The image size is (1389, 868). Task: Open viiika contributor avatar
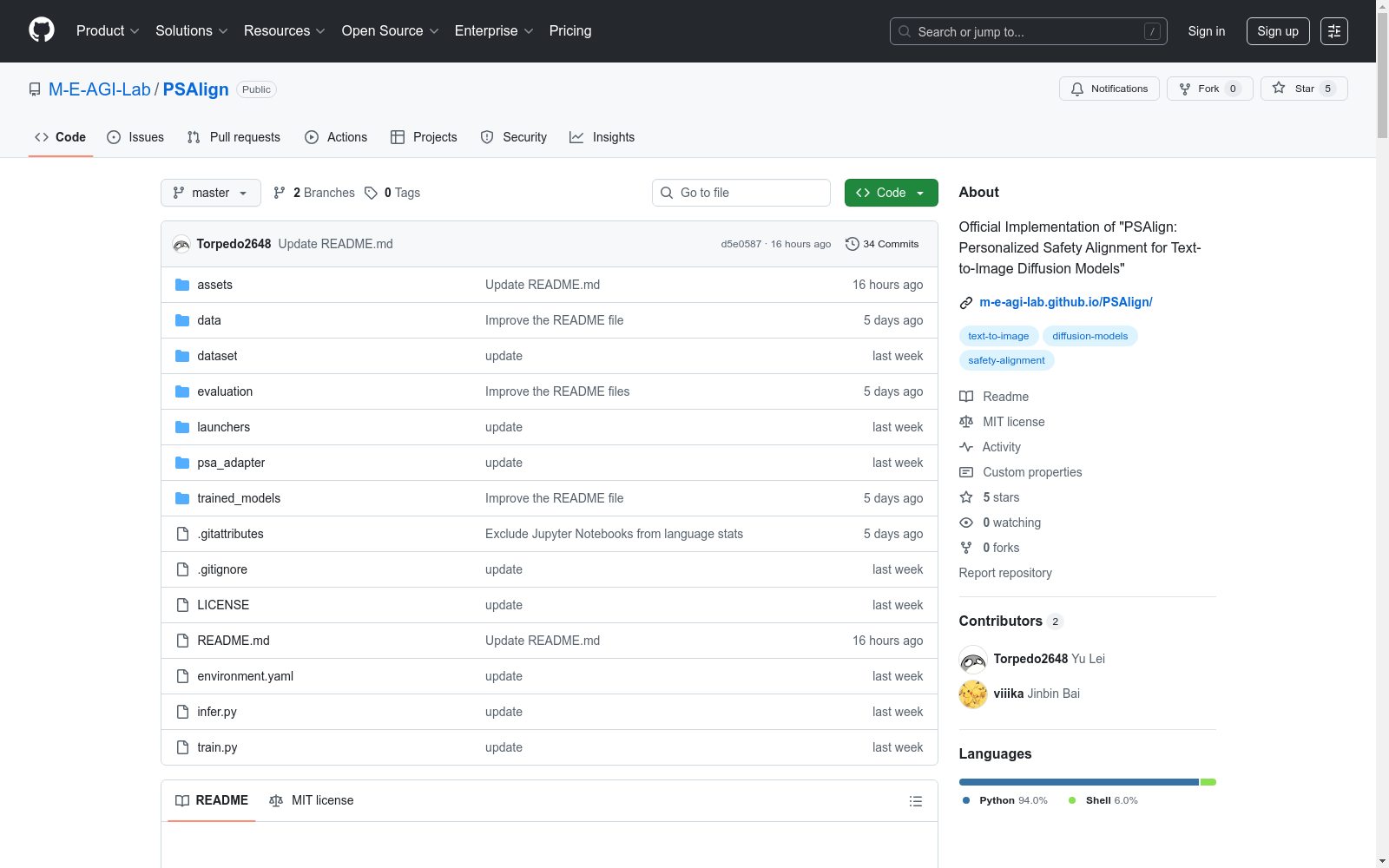973,694
